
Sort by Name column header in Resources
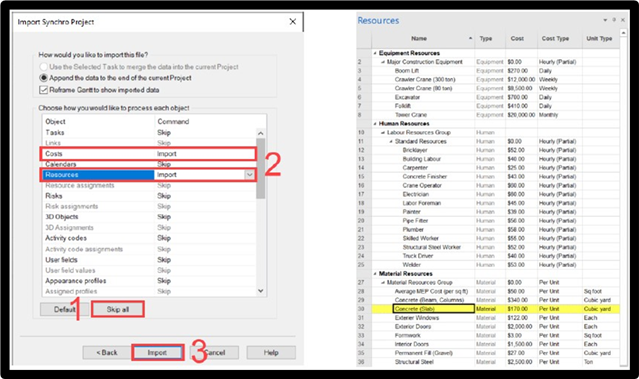coord(423,38)
